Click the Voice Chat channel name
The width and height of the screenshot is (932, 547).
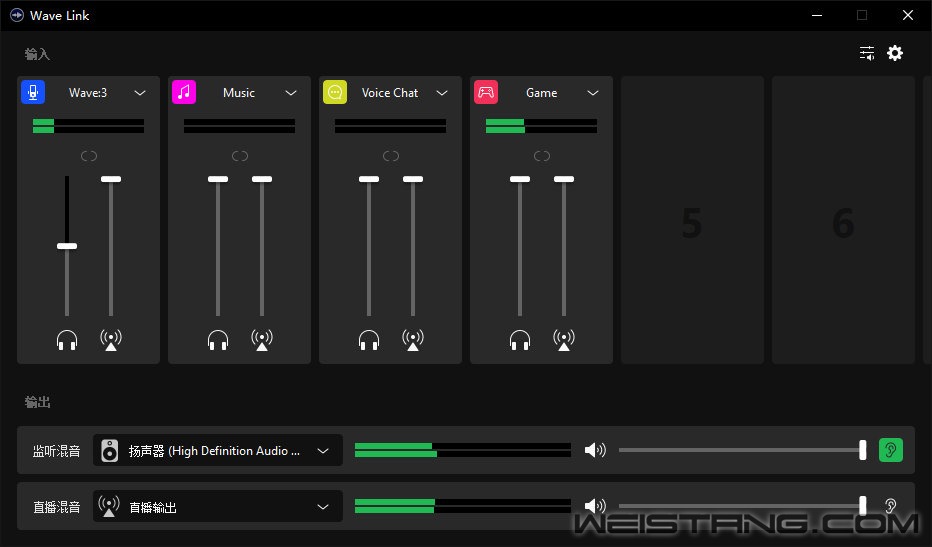[390, 93]
